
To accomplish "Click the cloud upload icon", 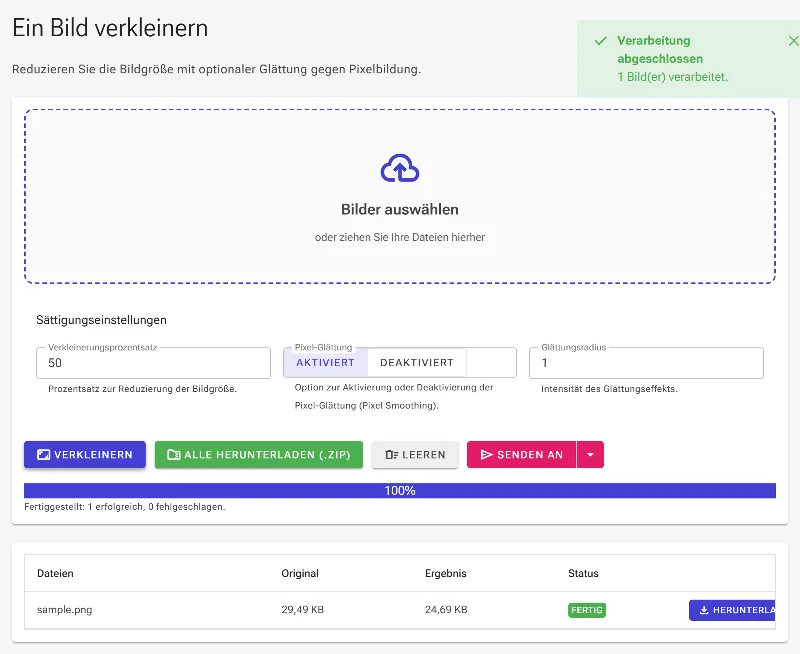I will click(400, 168).
